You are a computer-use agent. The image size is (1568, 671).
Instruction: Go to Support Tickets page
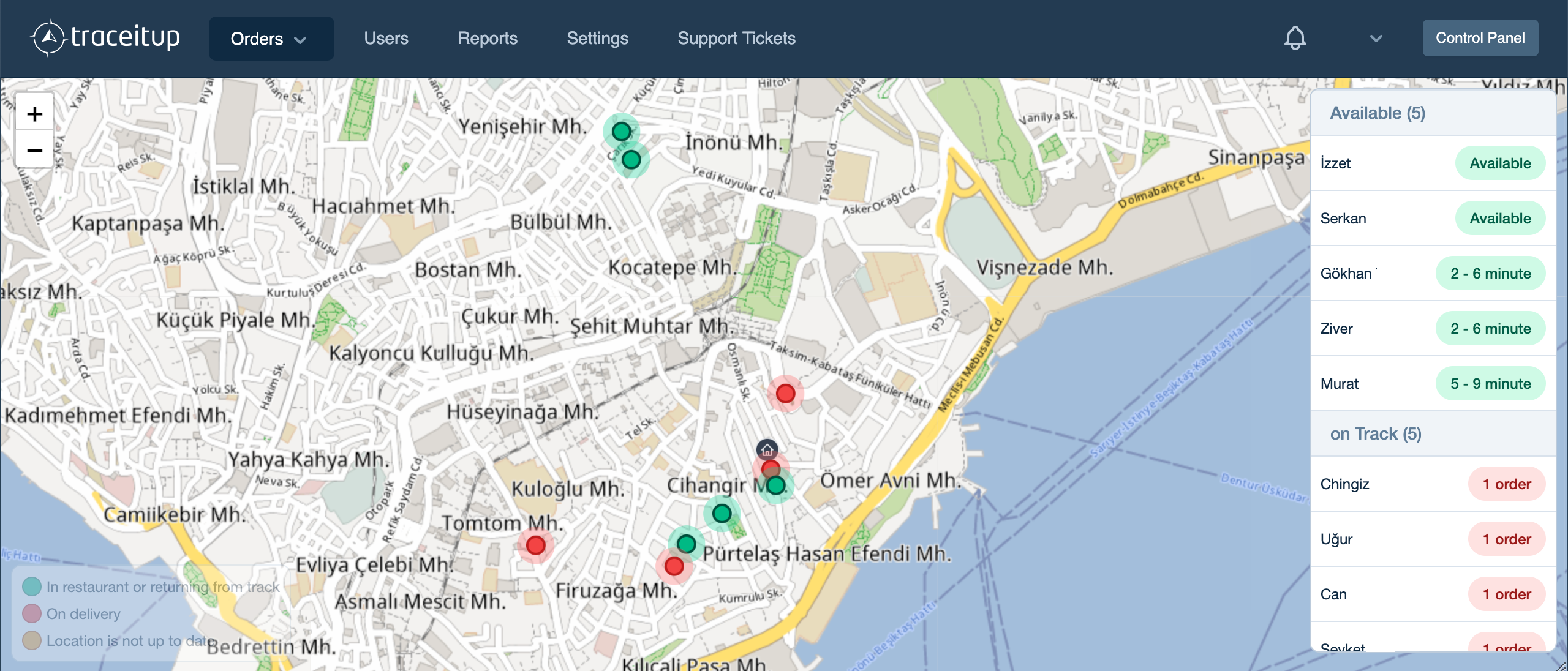pyautogui.click(x=736, y=39)
